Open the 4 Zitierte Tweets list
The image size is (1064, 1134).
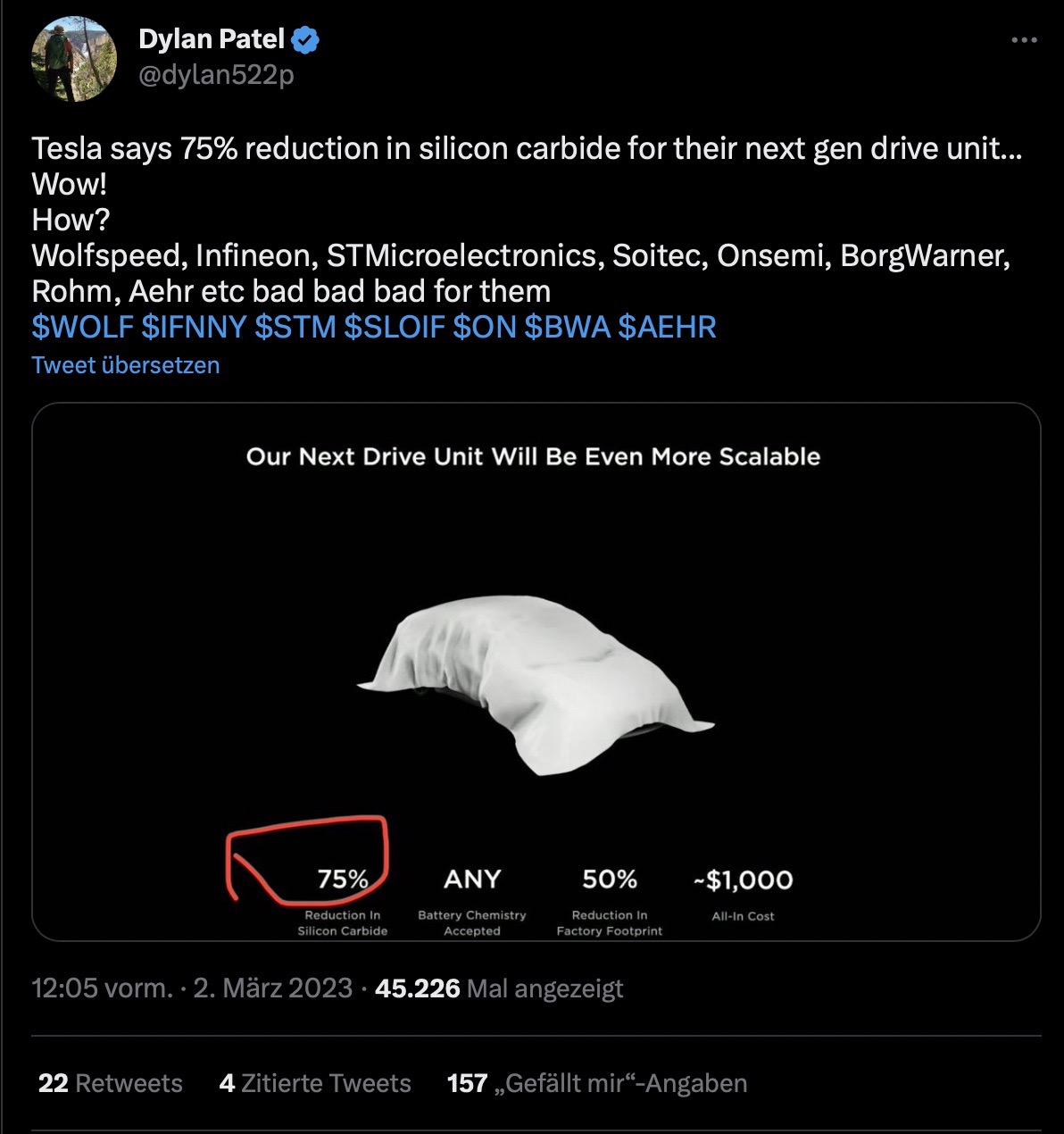coord(315,1083)
